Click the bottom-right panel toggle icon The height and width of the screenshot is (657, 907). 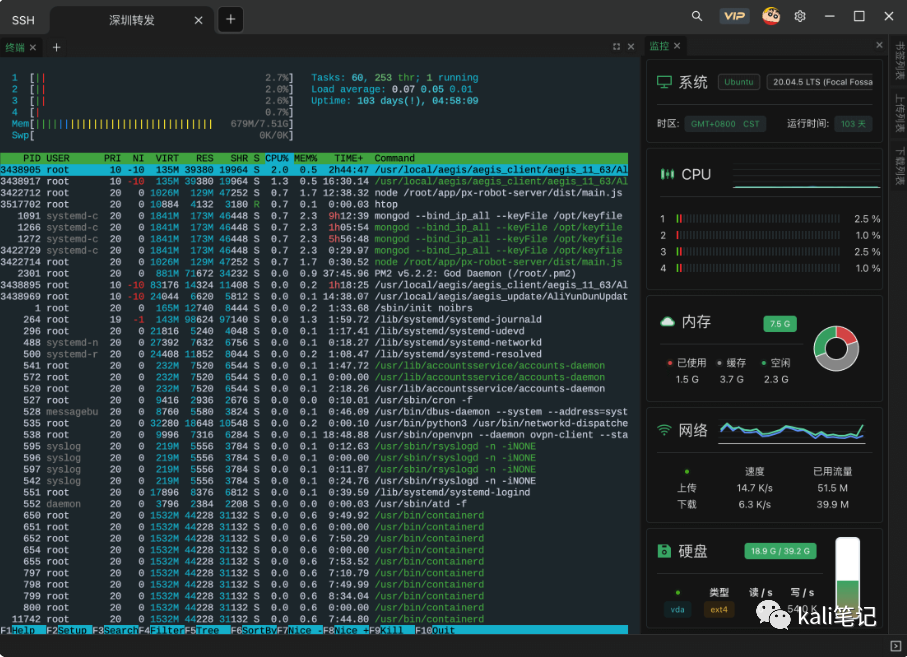pyautogui.click(x=895, y=646)
